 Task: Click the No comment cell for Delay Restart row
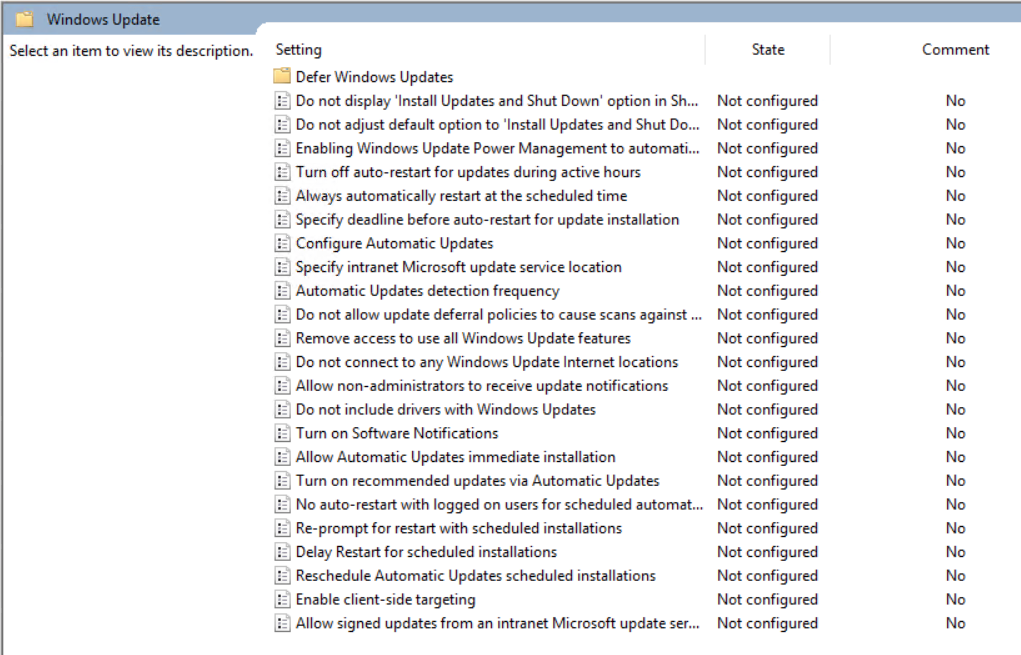coord(955,552)
